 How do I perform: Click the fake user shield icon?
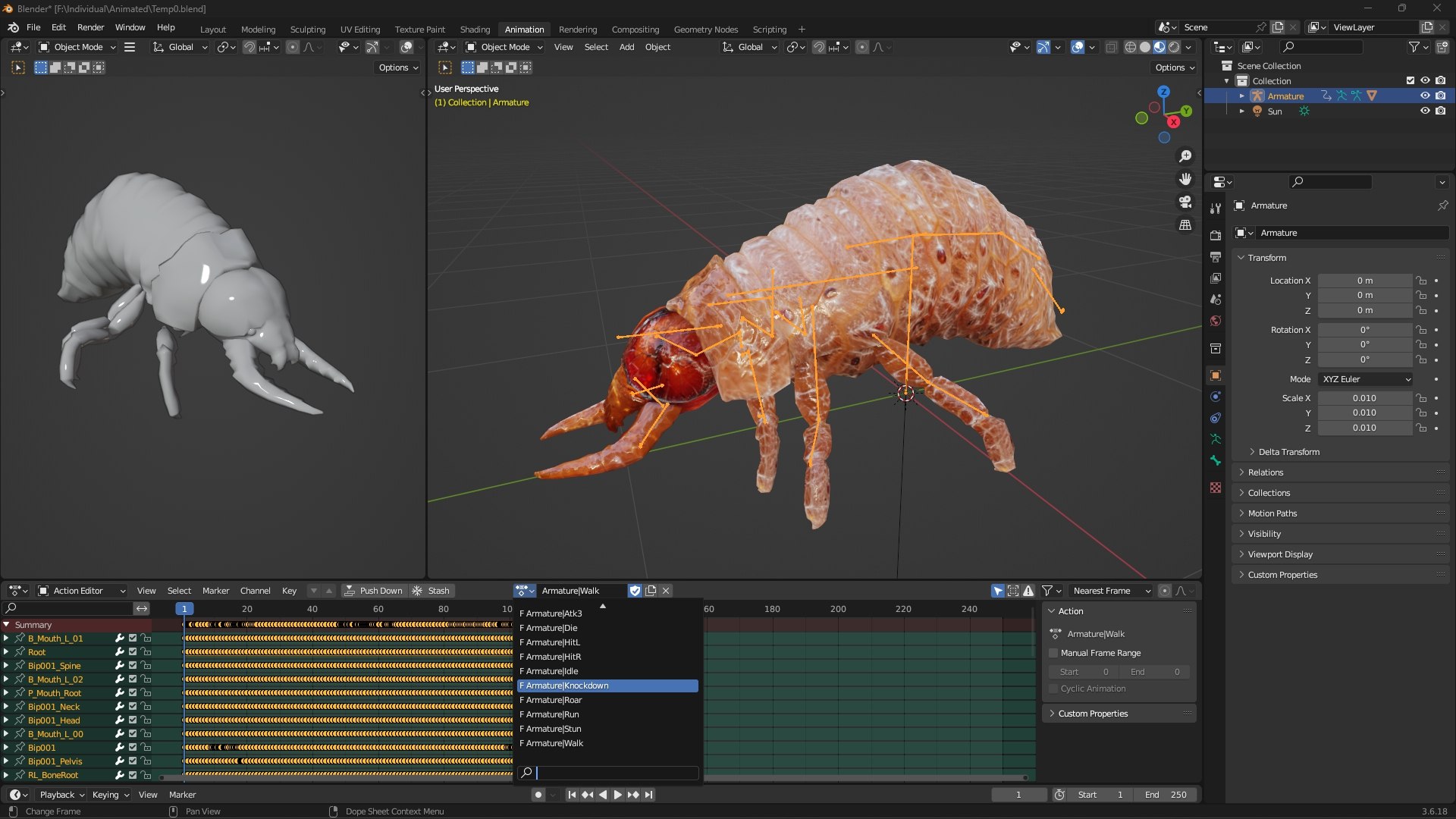pyautogui.click(x=635, y=591)
